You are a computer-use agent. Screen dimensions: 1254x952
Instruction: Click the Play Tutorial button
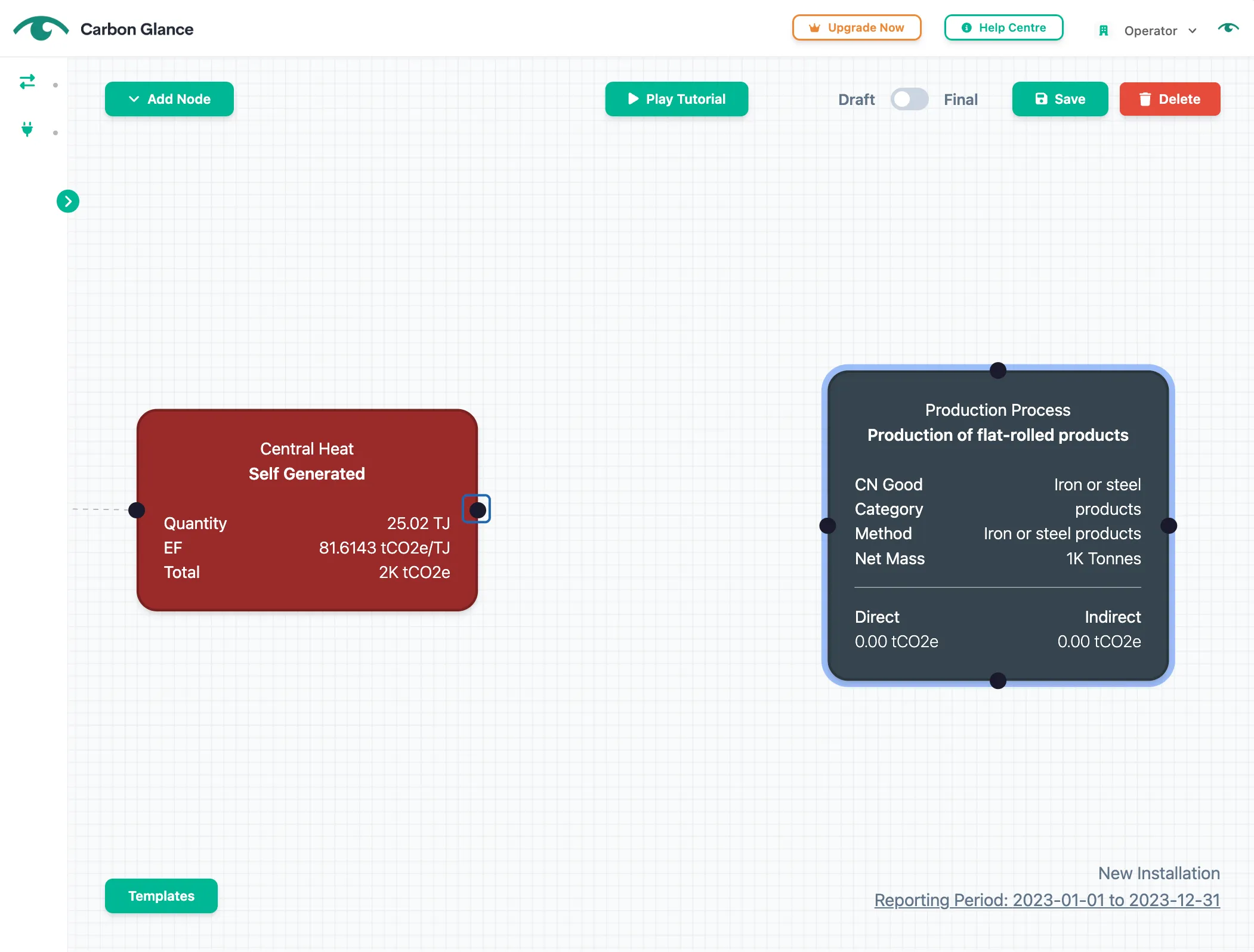coord(677,99)
